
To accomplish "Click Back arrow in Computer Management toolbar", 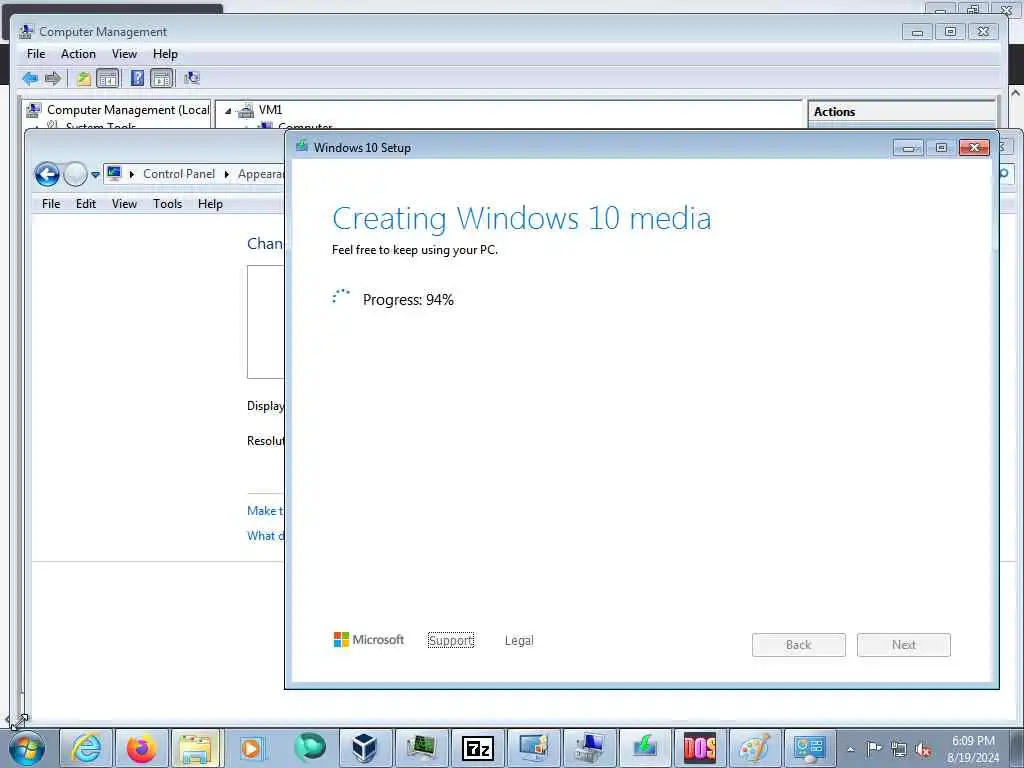I will click(30, 78).
